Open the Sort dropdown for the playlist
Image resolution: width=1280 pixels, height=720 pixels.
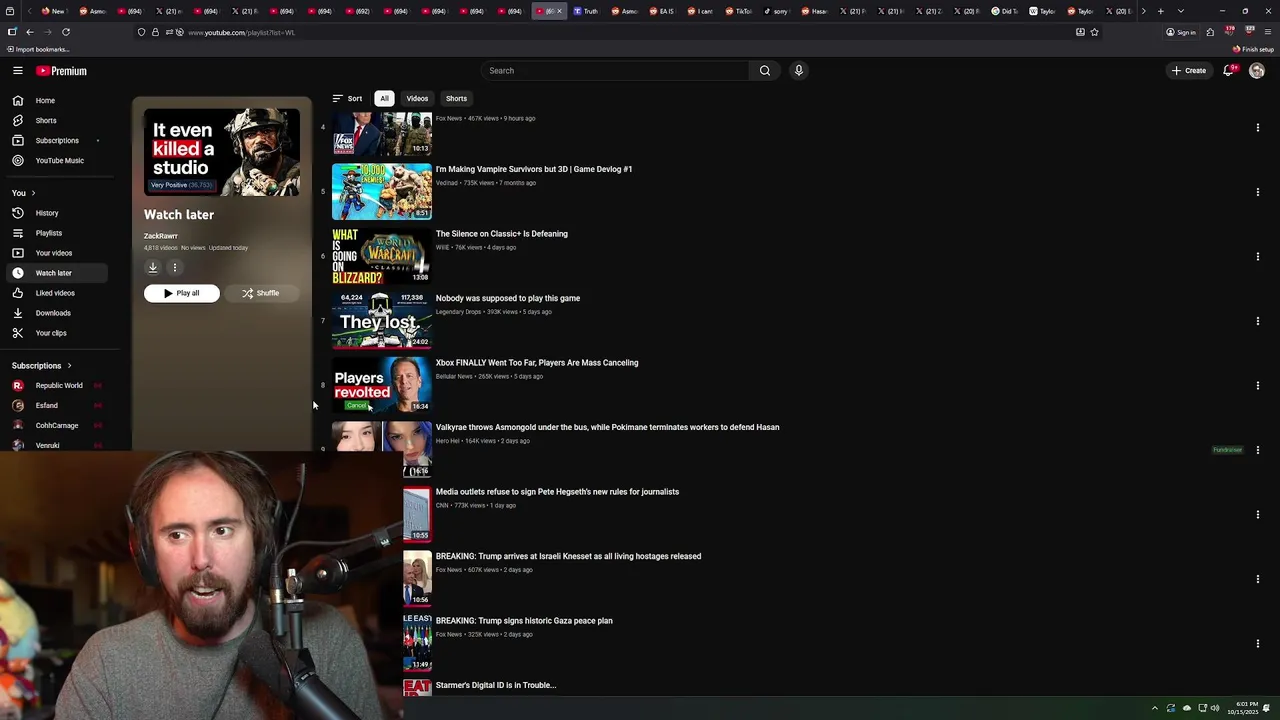pos(347,98)
